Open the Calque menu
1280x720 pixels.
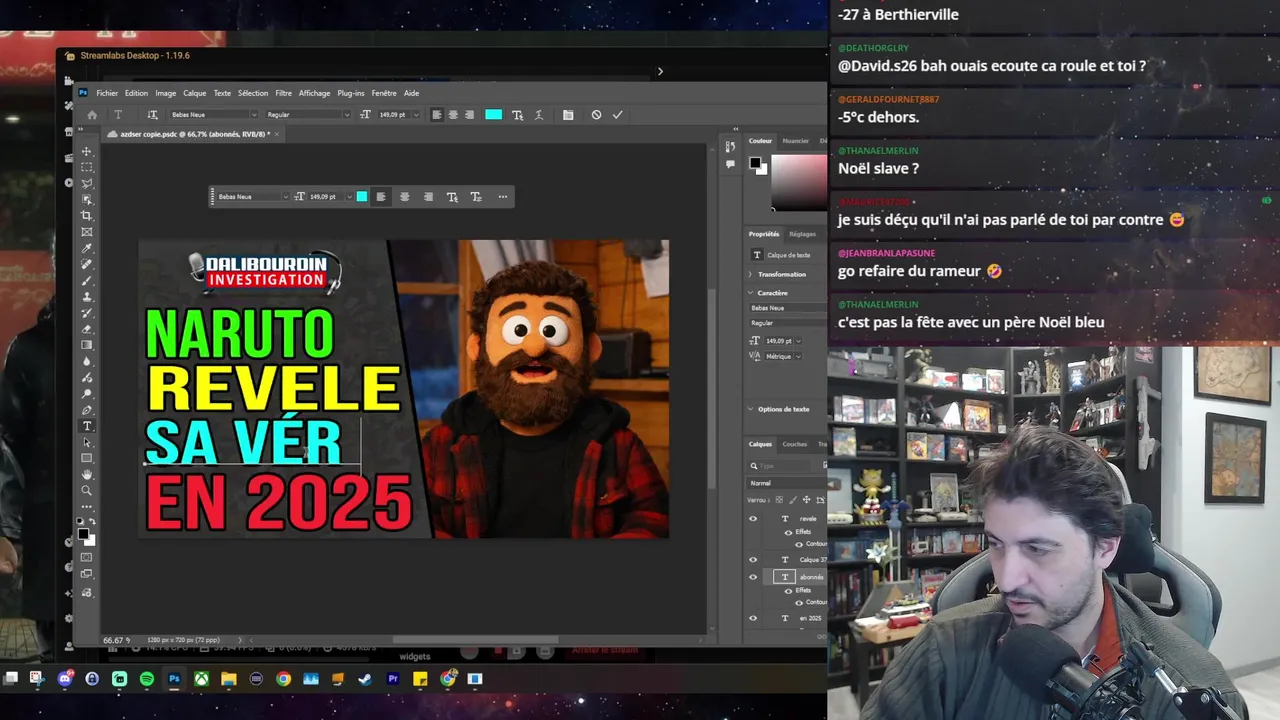(194, 93)
